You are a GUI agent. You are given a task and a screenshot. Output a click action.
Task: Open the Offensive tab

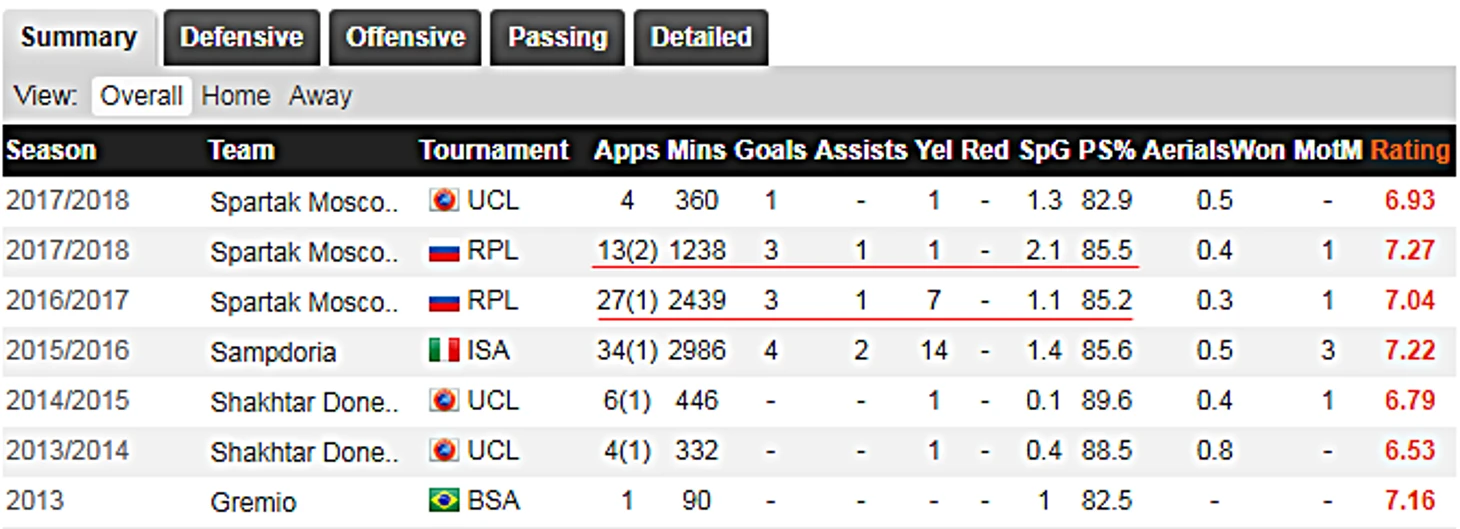[x=405, y=38]
